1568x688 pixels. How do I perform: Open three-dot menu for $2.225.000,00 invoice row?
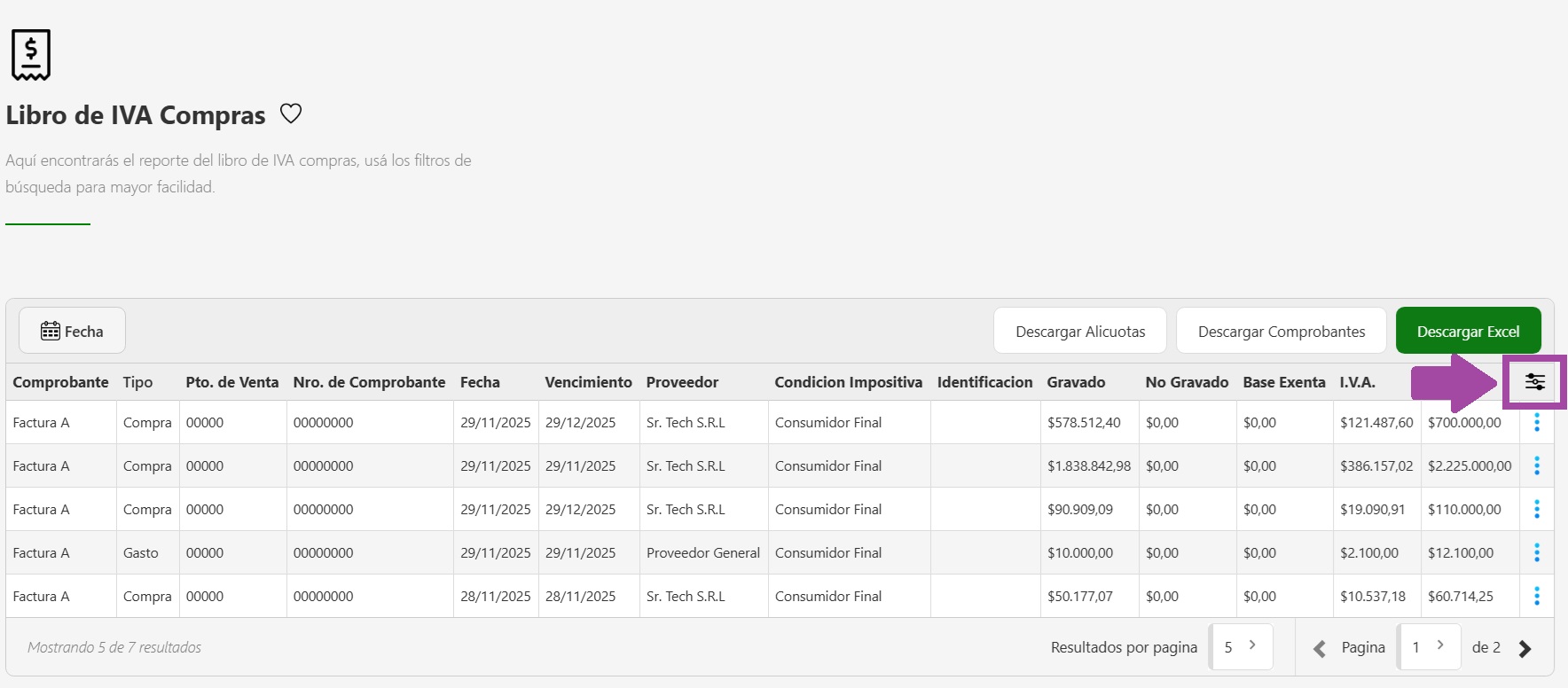click(1536, 466)
